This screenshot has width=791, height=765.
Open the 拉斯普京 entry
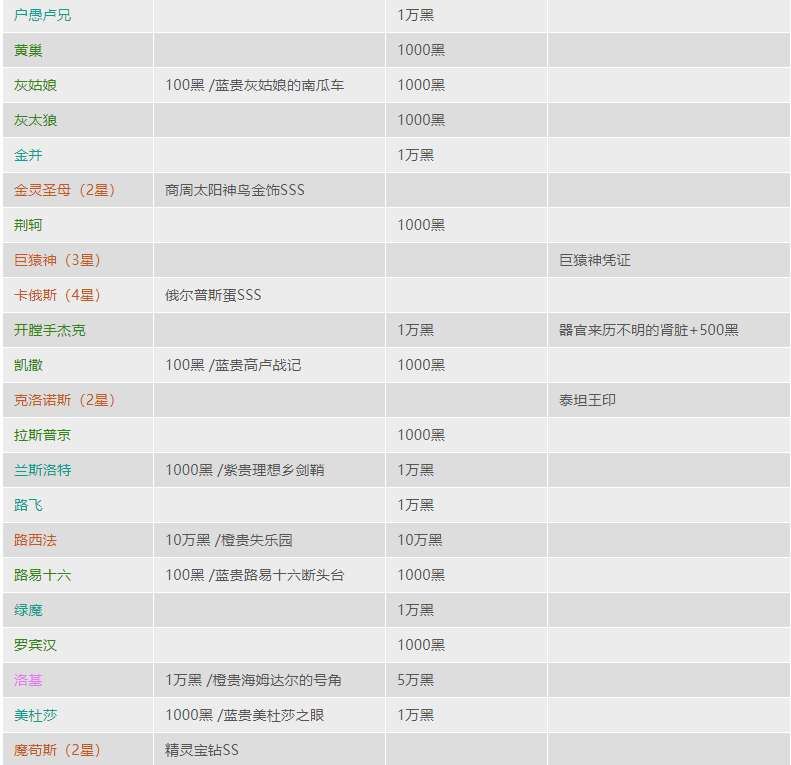point(43,435)
